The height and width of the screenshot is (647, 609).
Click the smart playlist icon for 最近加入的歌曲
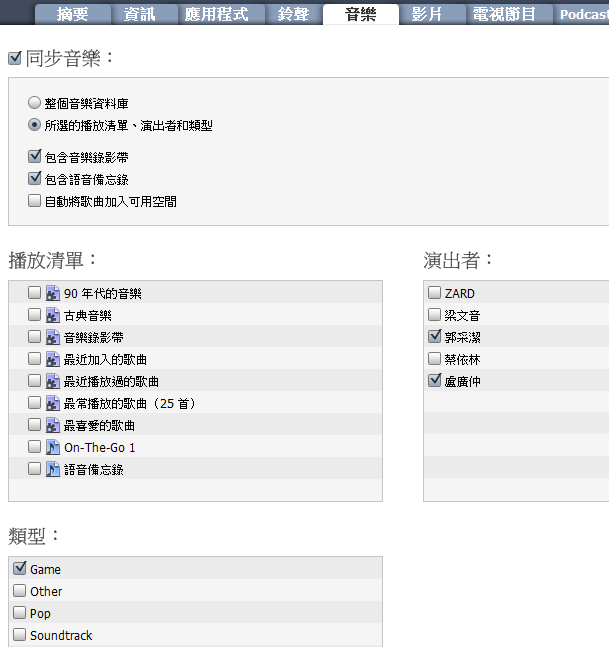pos(53,359)
